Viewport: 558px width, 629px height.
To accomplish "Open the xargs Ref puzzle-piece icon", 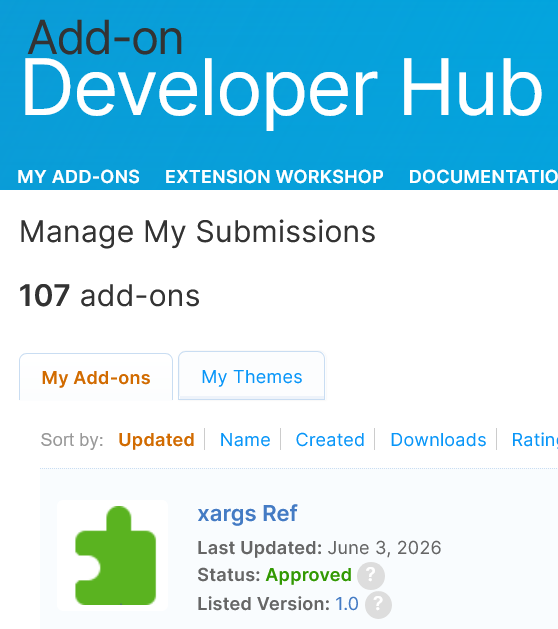I will pos(113,556).
